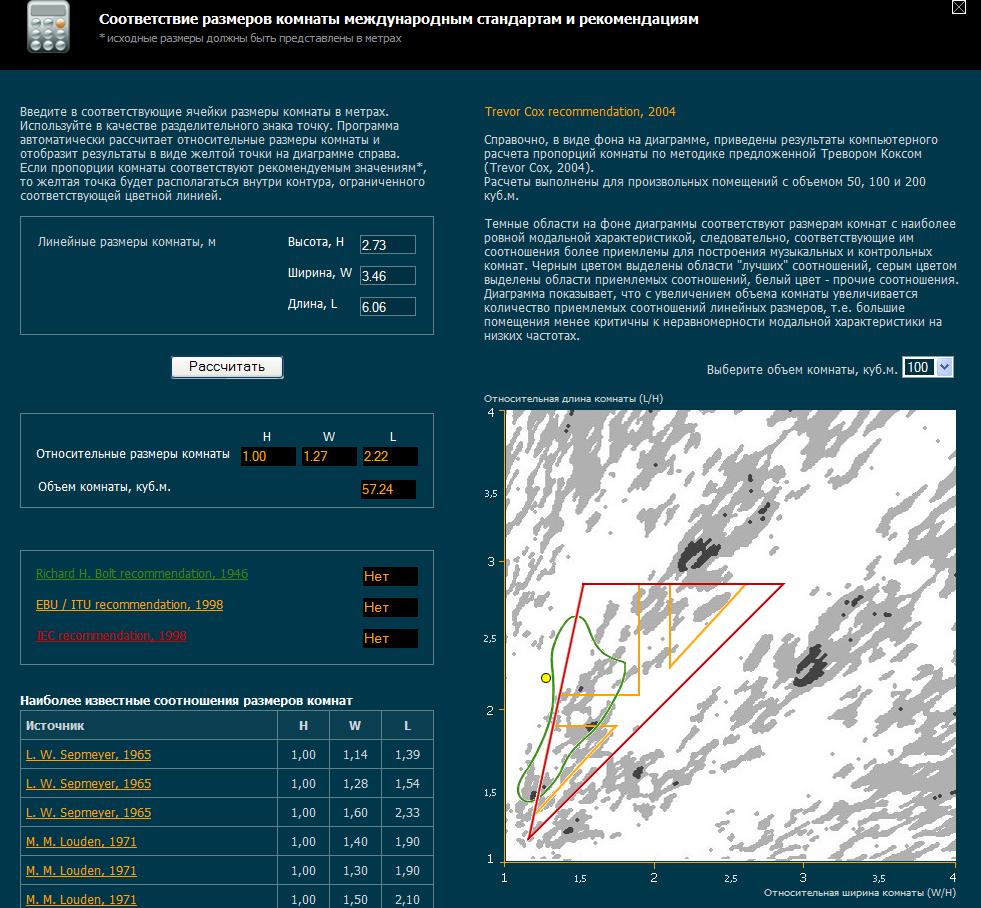Click Sepmeyer link in the 1,14 row

(x=89, y=755)
